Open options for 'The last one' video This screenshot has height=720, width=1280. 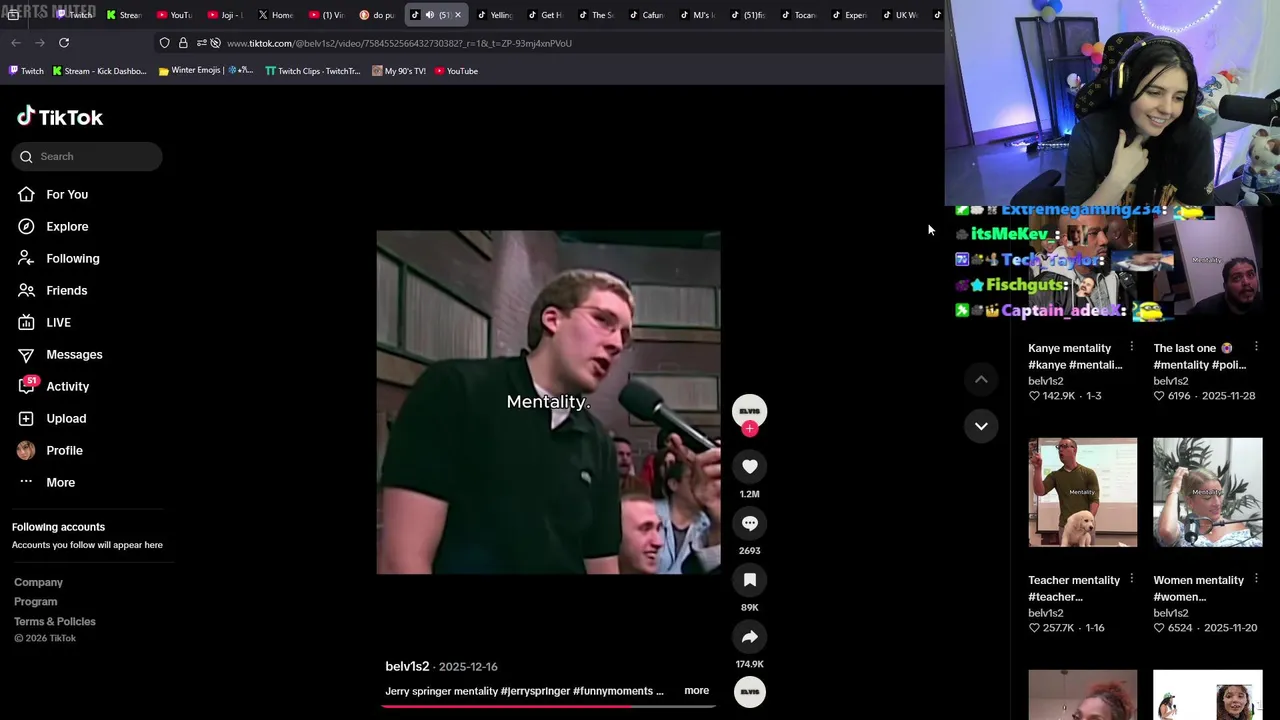pos(1256,347)
